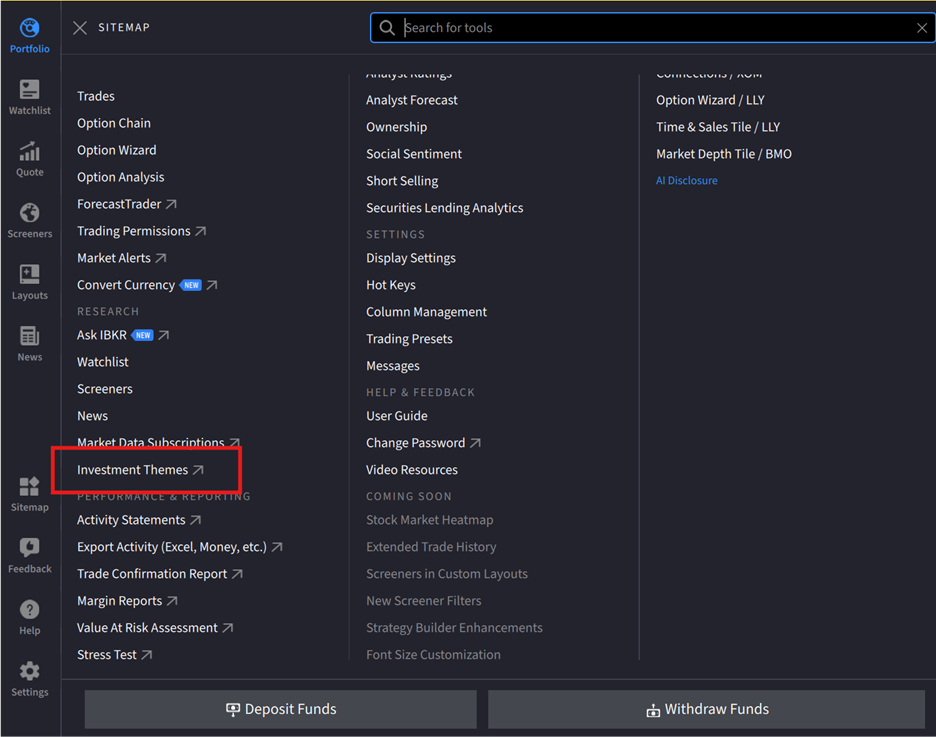Open Investment Themes
The width and height of the screenshot is (936, 737).
pos(133,469)
